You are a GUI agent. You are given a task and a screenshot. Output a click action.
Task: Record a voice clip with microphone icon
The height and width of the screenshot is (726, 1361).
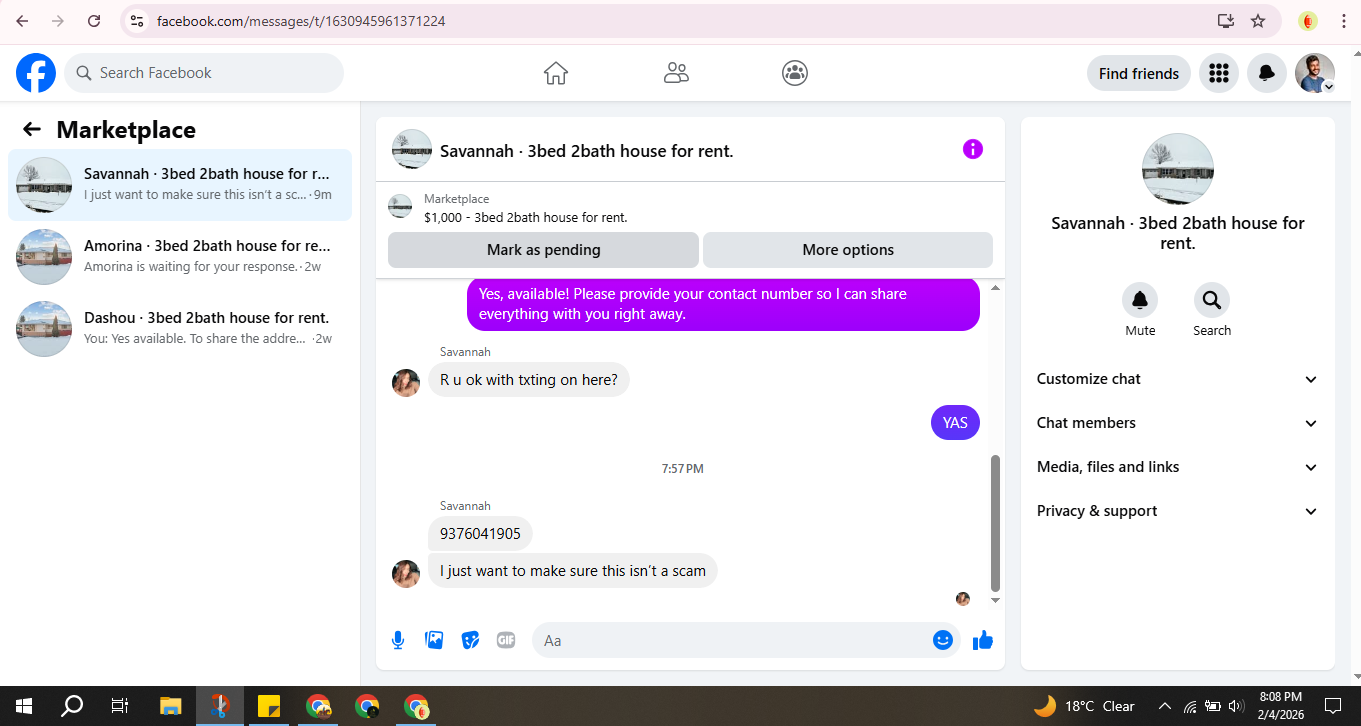point(398,640)
